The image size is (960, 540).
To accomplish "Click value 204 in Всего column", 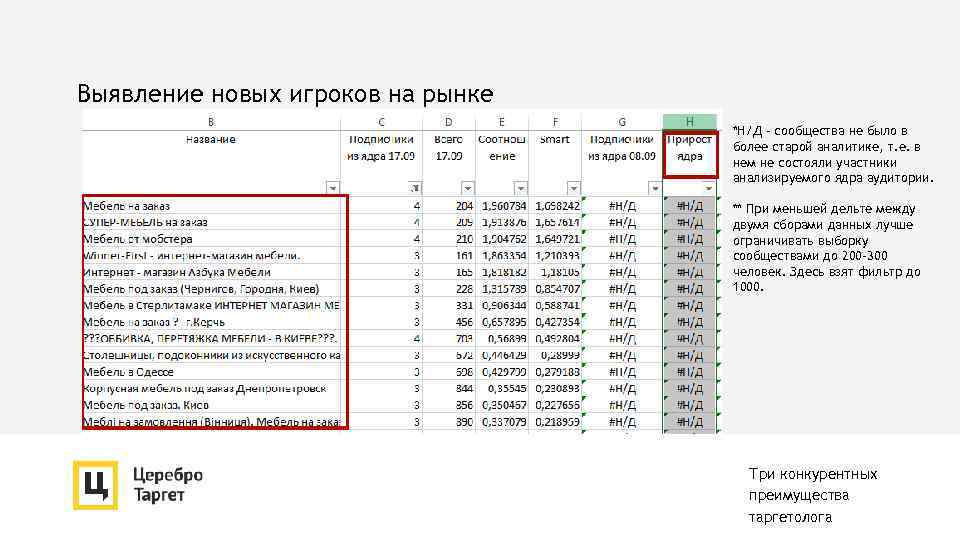I will coord(464,206).
